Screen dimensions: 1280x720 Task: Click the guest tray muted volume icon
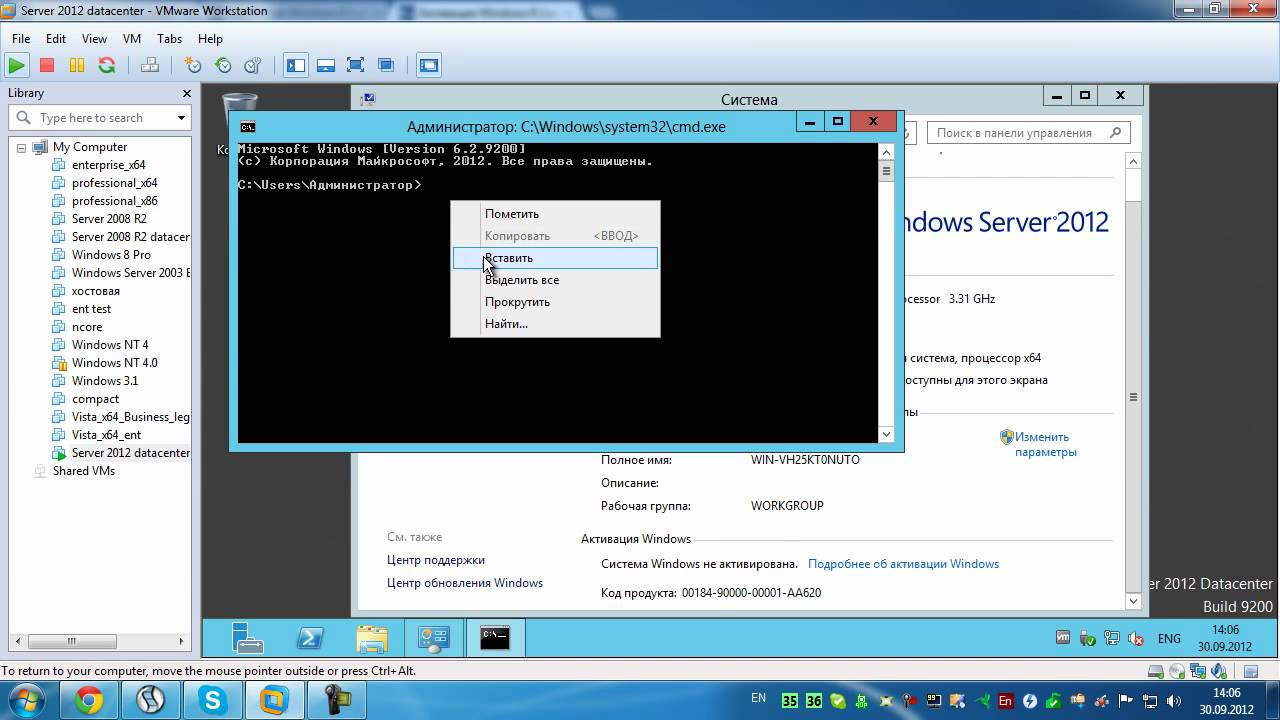click(x=1137, y=638)
